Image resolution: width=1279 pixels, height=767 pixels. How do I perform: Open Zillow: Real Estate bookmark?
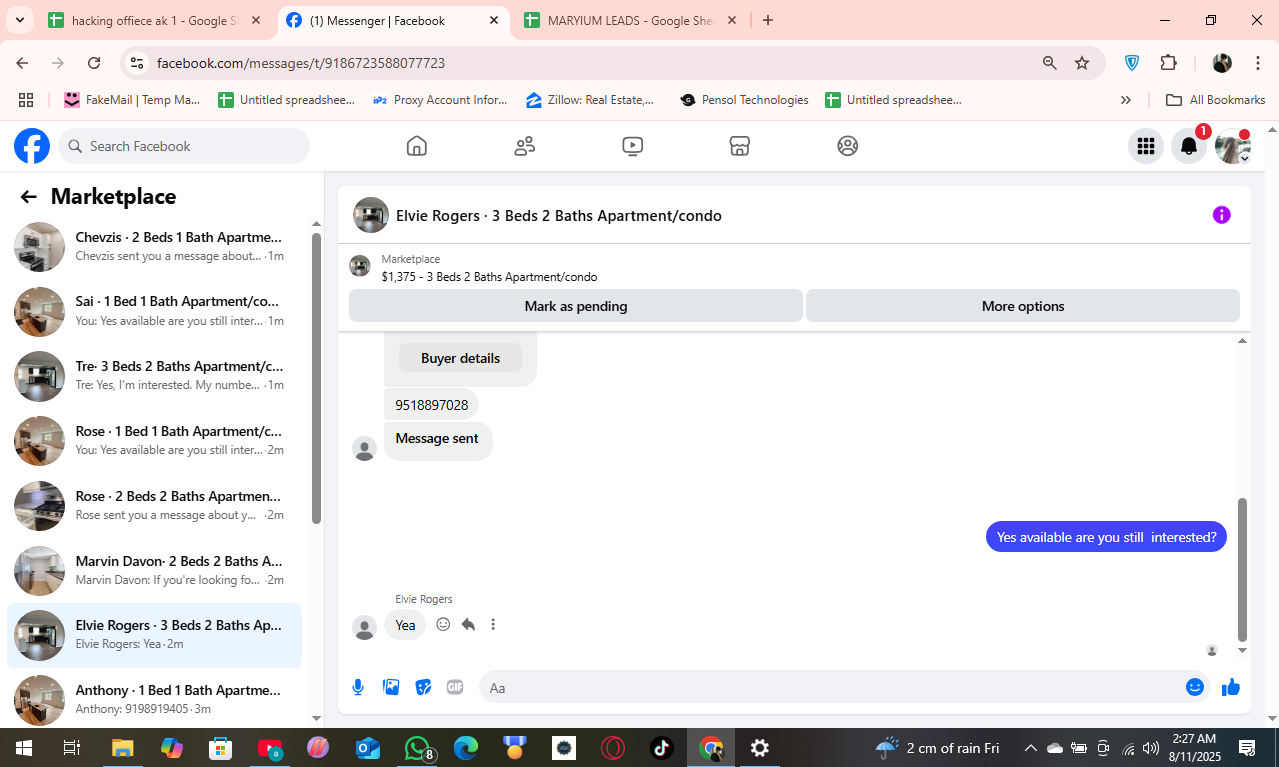click(590, 100)
